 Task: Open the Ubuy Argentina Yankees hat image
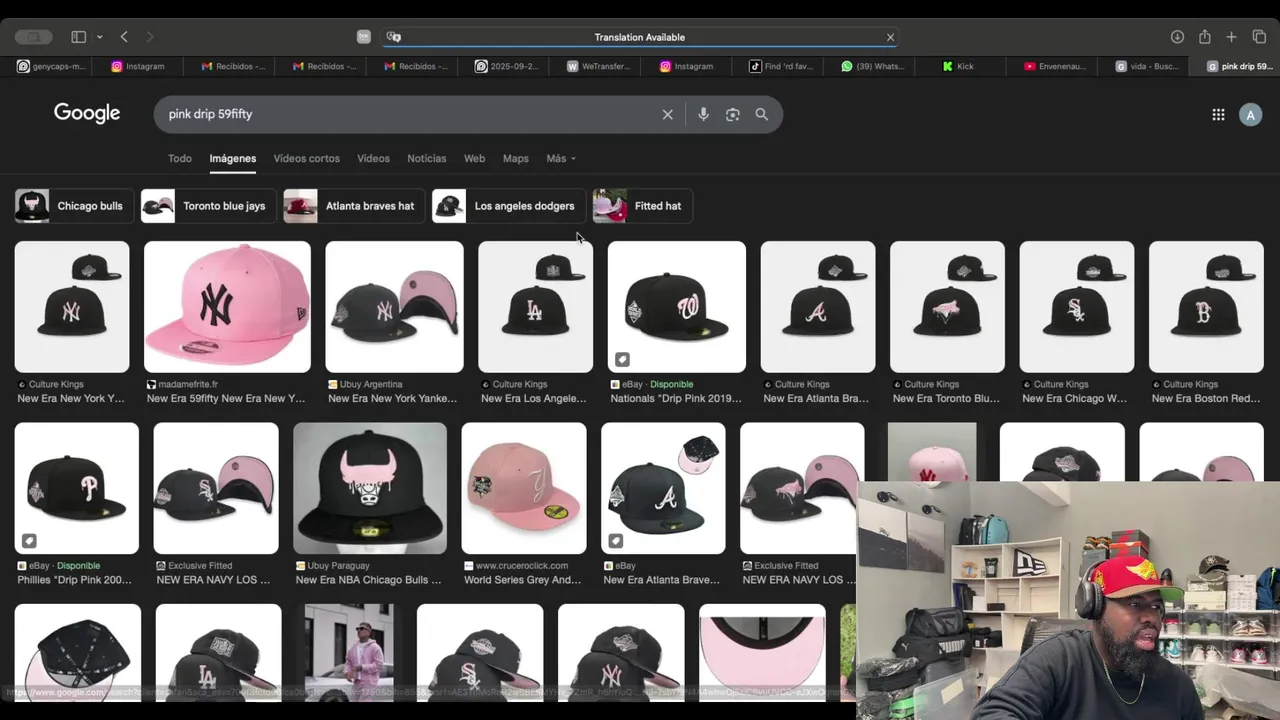pos(394,306)
